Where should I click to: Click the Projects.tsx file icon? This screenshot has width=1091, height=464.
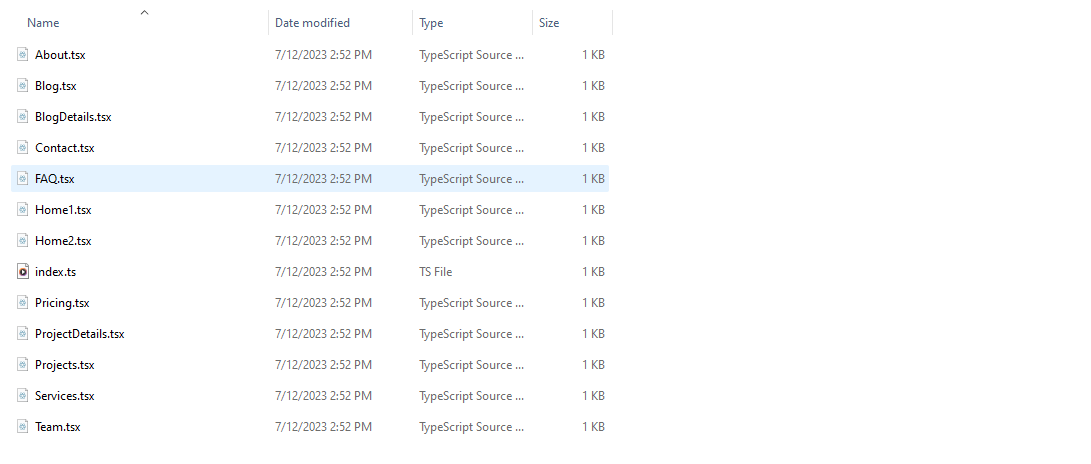pos(23,365)
